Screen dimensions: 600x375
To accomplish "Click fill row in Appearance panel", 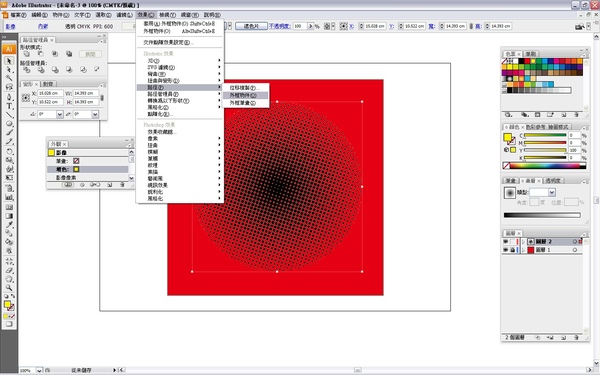I will pyautogui.click(x=88, y=169).
